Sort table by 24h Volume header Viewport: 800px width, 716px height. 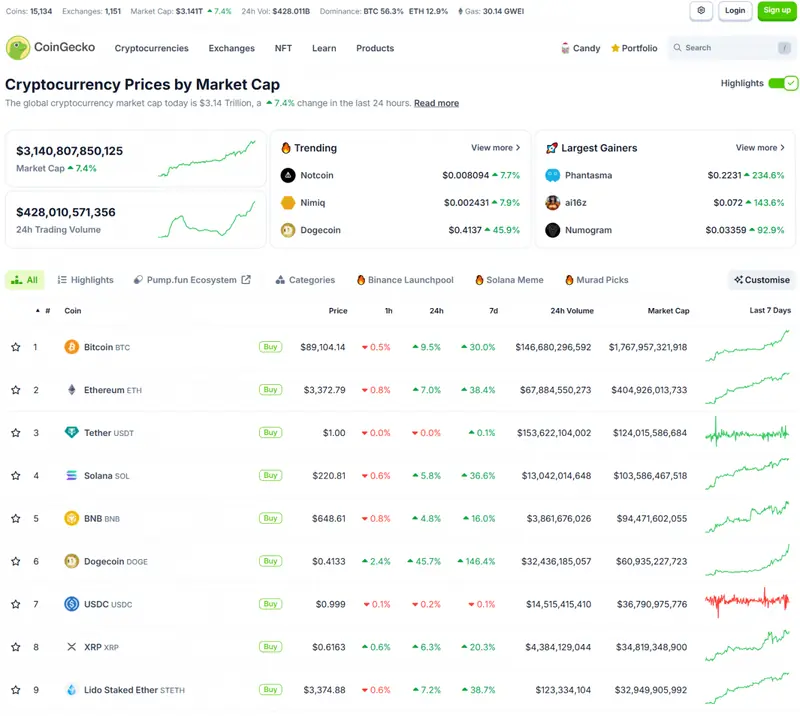(571, 310)
